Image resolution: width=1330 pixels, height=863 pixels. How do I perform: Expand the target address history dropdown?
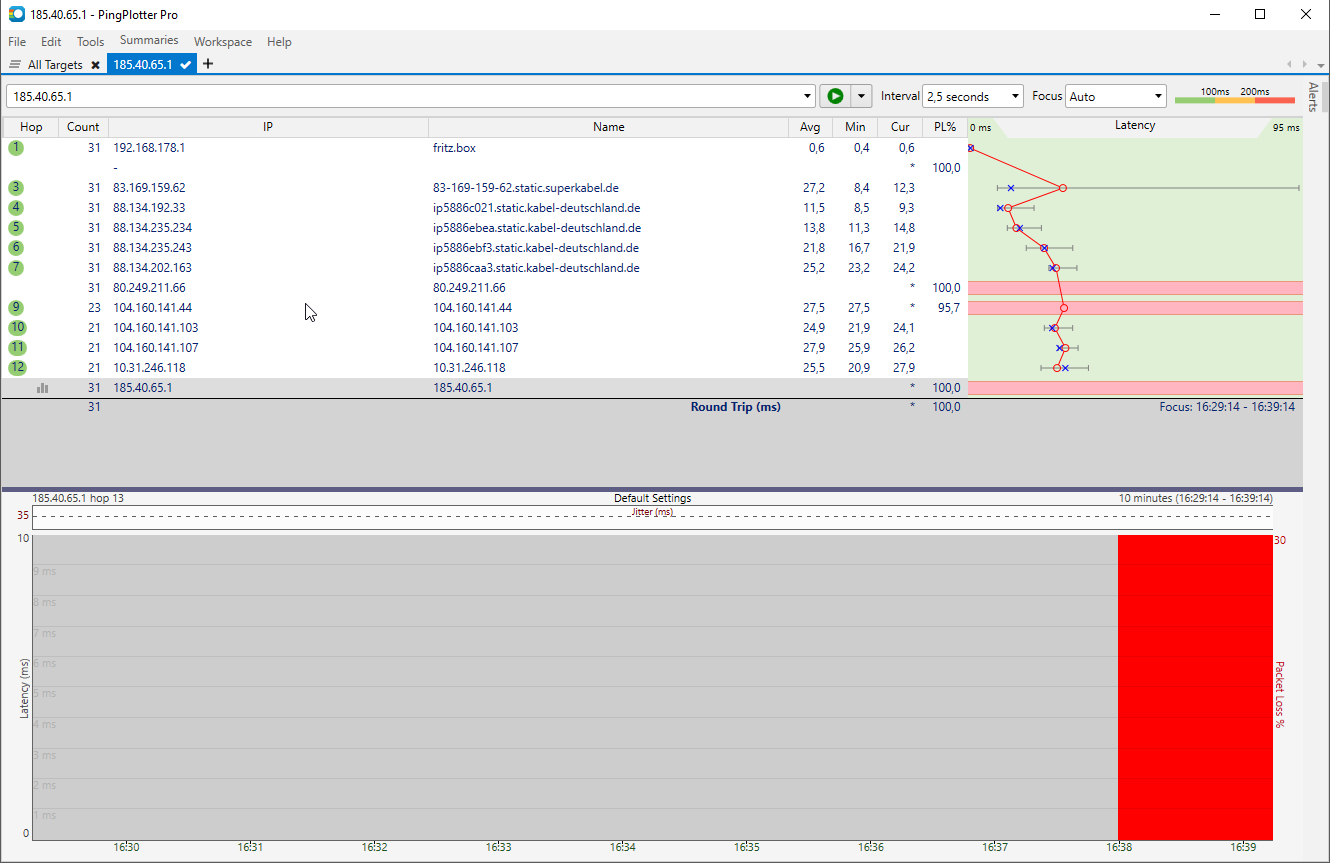pos(808,96)
